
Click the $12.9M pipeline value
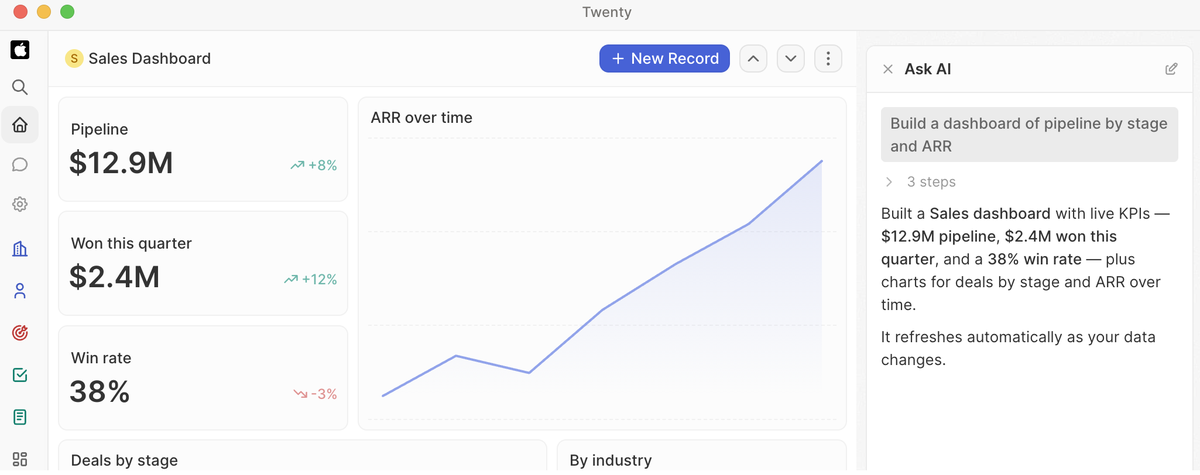coord(121,162)
